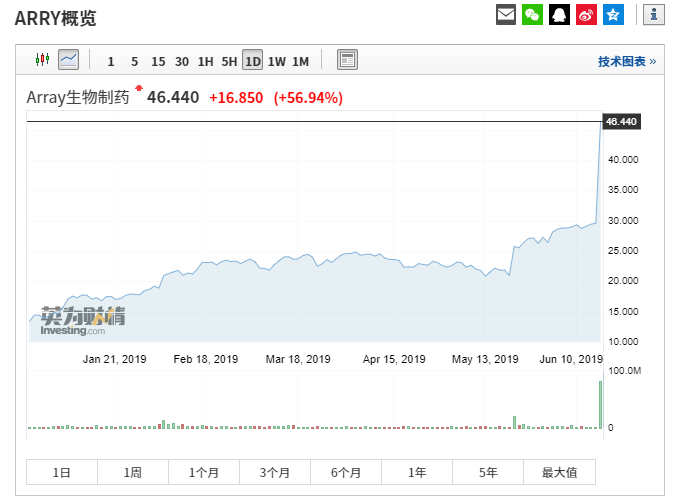Click the ARRY概览 heading
Screen dimensions: 676x503
coord(55,19)
